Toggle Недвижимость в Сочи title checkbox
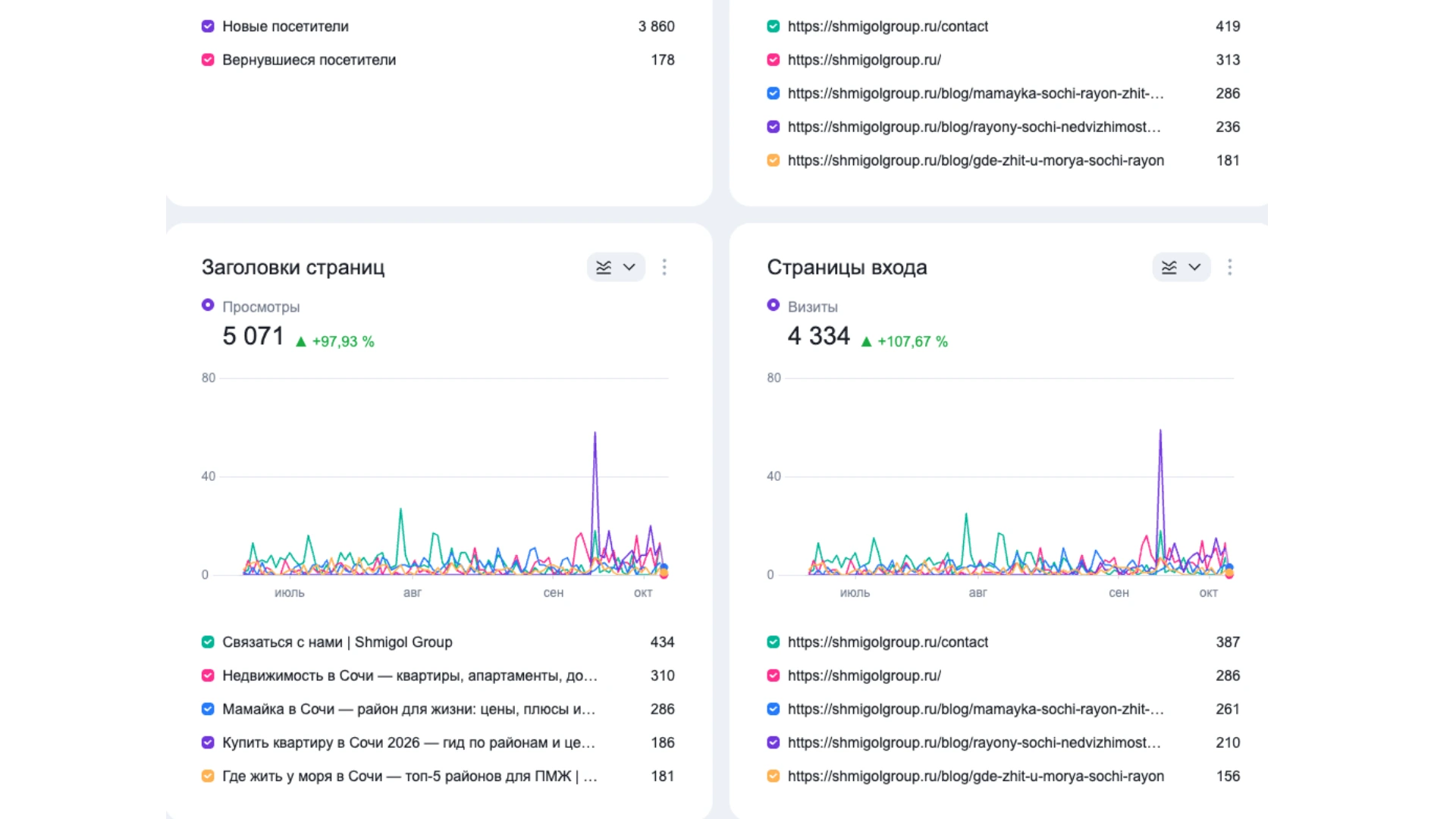The image size is (1456, 819). 208,676
